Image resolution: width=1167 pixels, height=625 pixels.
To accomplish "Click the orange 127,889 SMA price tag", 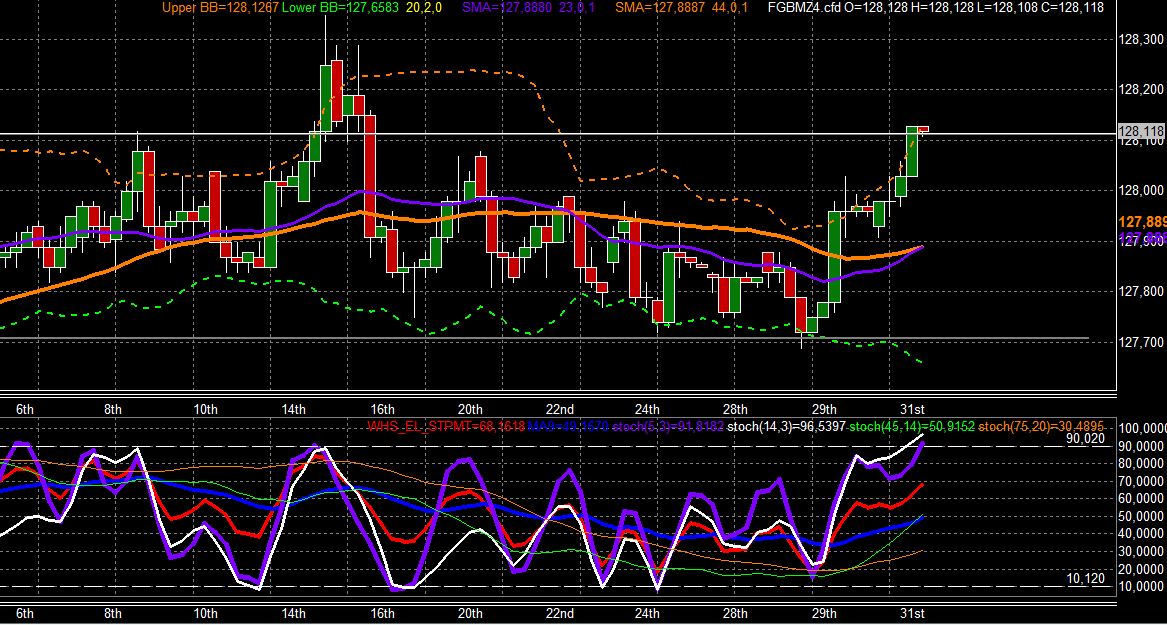I will (1142, 222).
